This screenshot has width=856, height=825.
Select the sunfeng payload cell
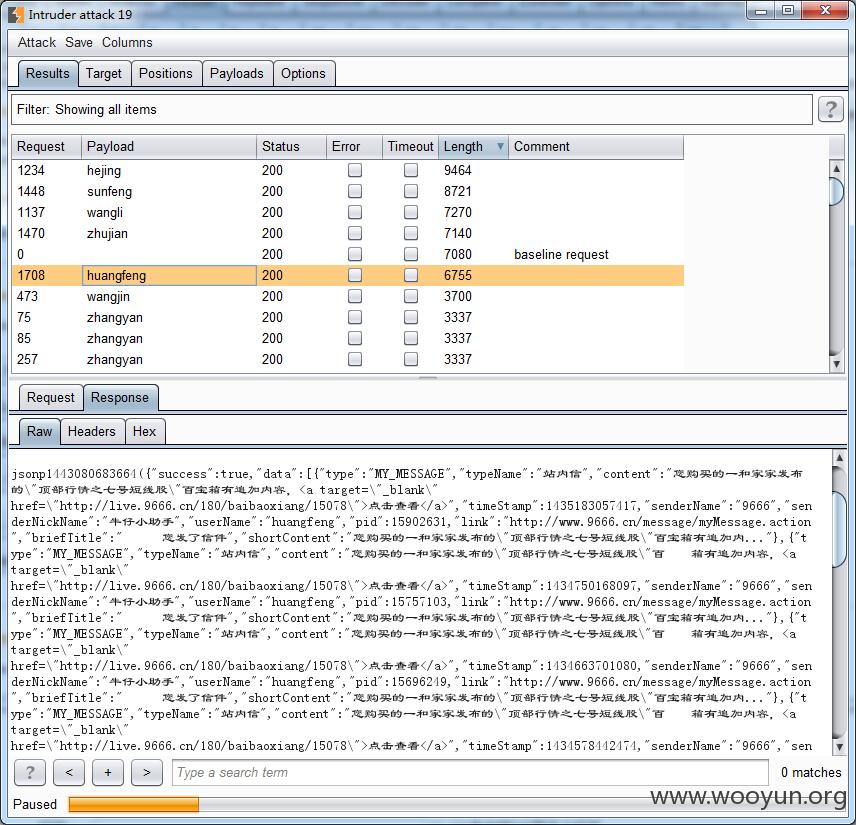pos(169,192)
